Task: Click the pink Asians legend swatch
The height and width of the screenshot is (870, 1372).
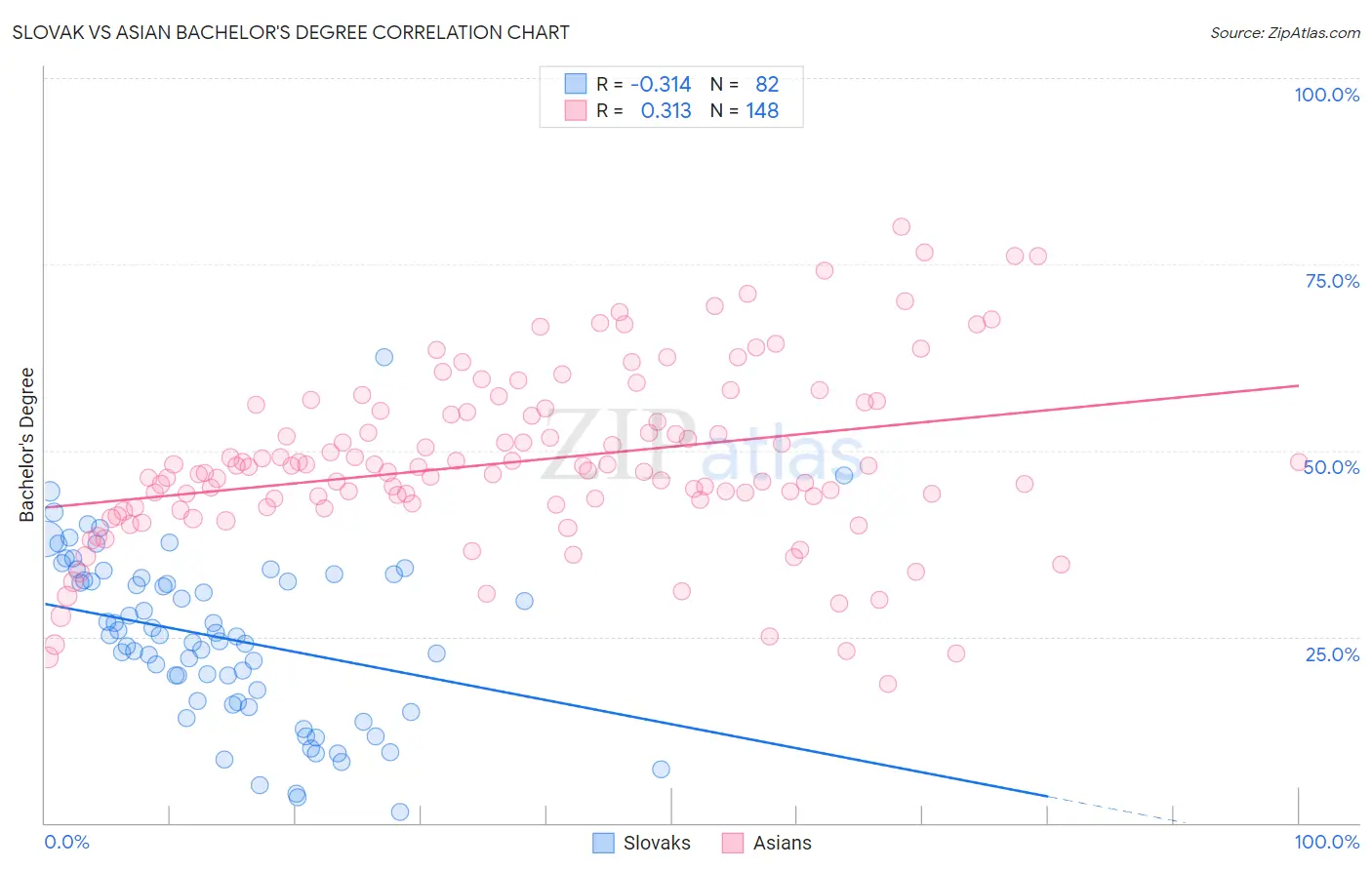Action: pyautogui.click(x=733, y=843)
